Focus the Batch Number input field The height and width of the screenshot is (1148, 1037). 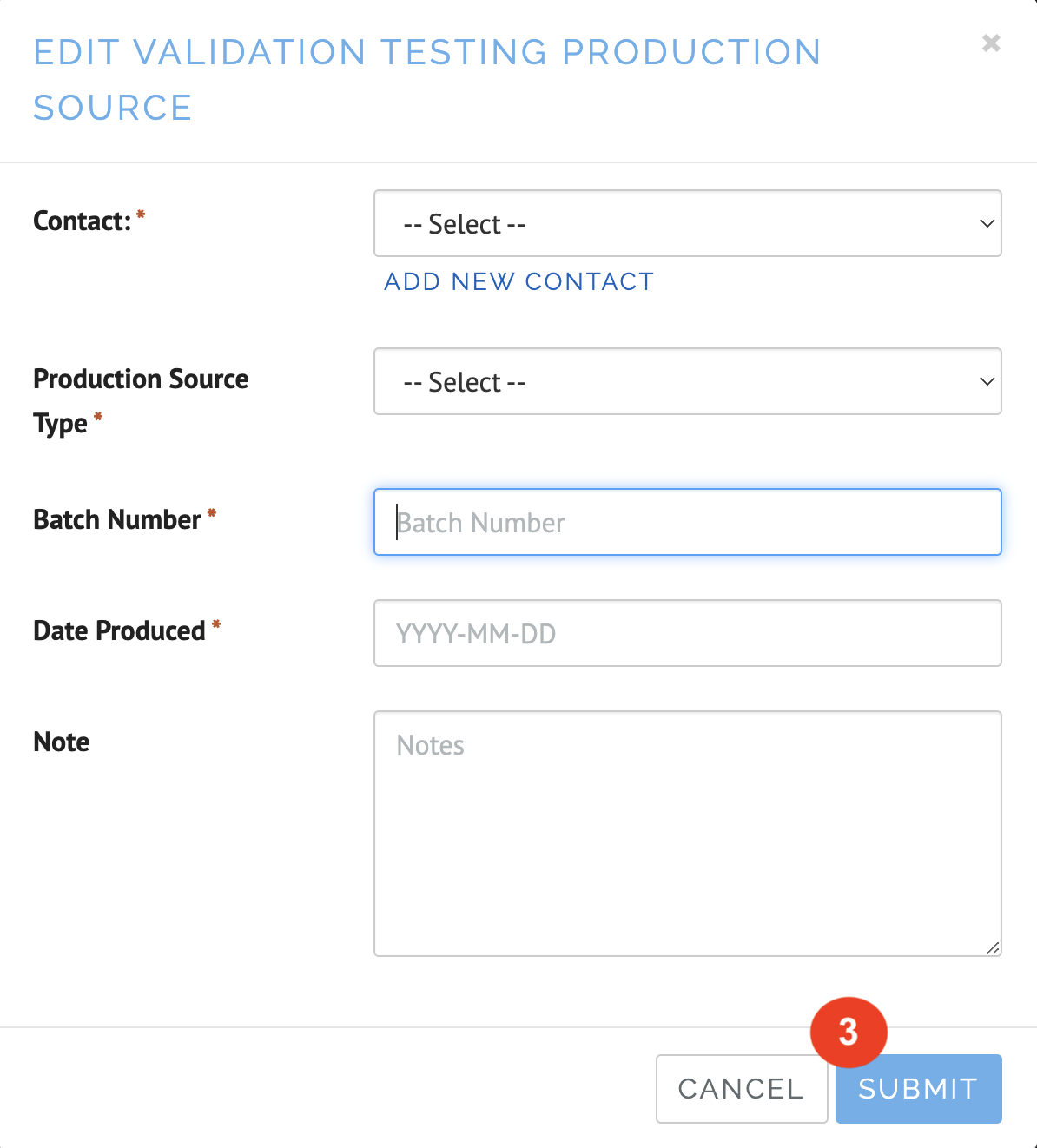click(686, 523)
